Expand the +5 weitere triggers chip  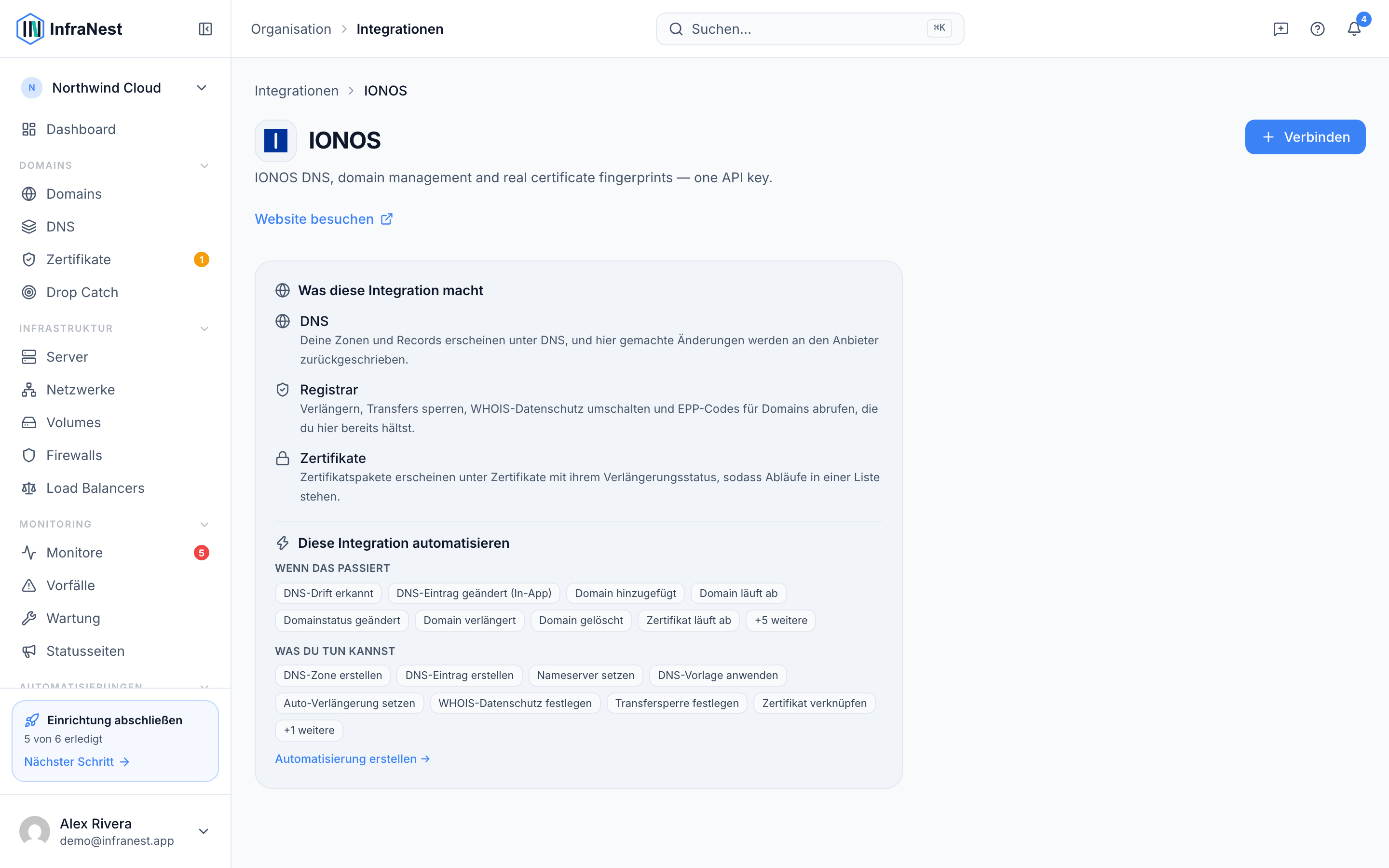pos(781,620)
